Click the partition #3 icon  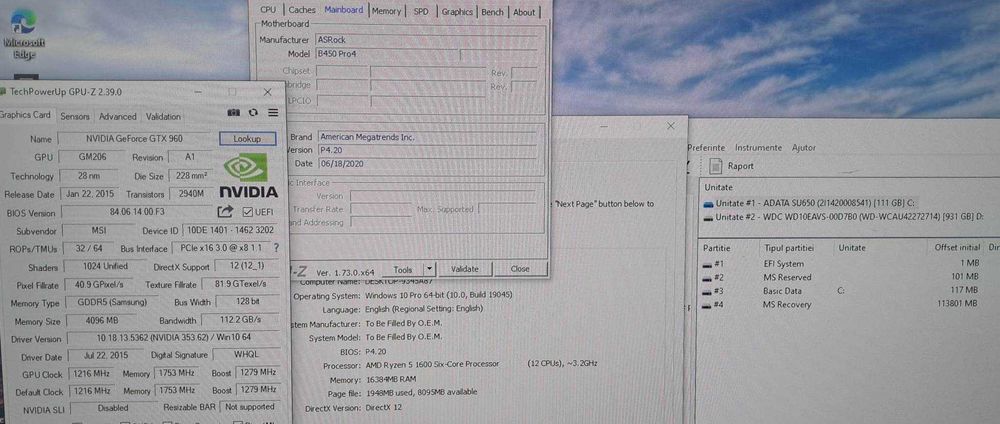point(707,291)
